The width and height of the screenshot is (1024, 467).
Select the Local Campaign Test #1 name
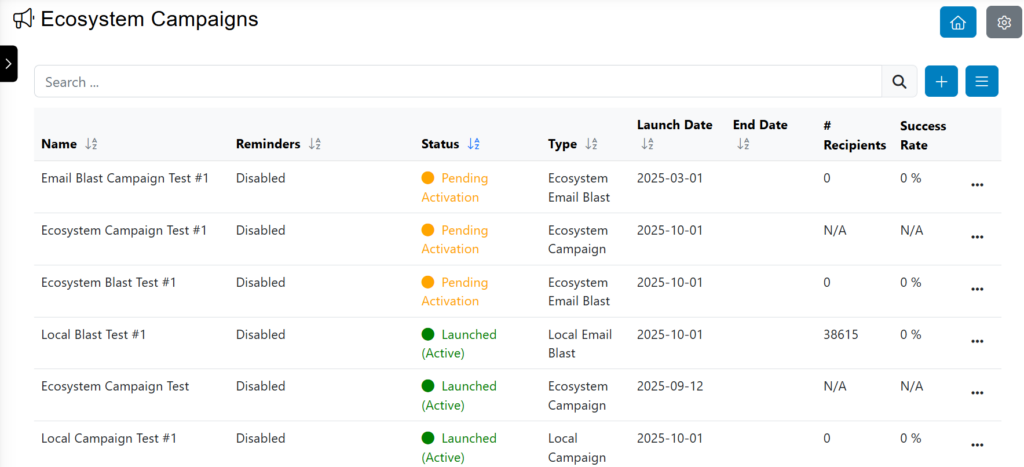tap(109, 438)
